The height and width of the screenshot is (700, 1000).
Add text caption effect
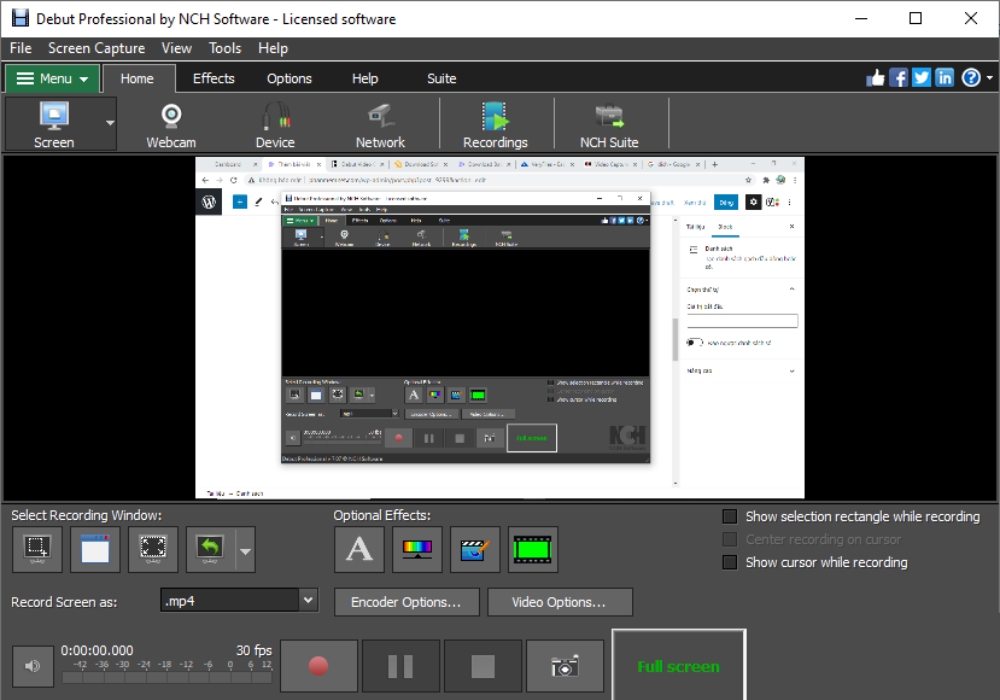point(359,549)
